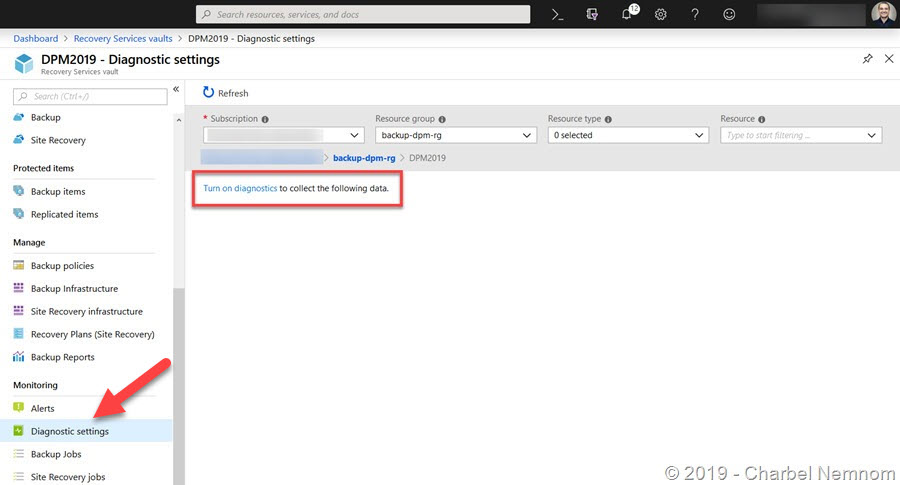The image size is (900, 485).
Task: Close the Diagnostic settings blade
Action: [889, 59]
